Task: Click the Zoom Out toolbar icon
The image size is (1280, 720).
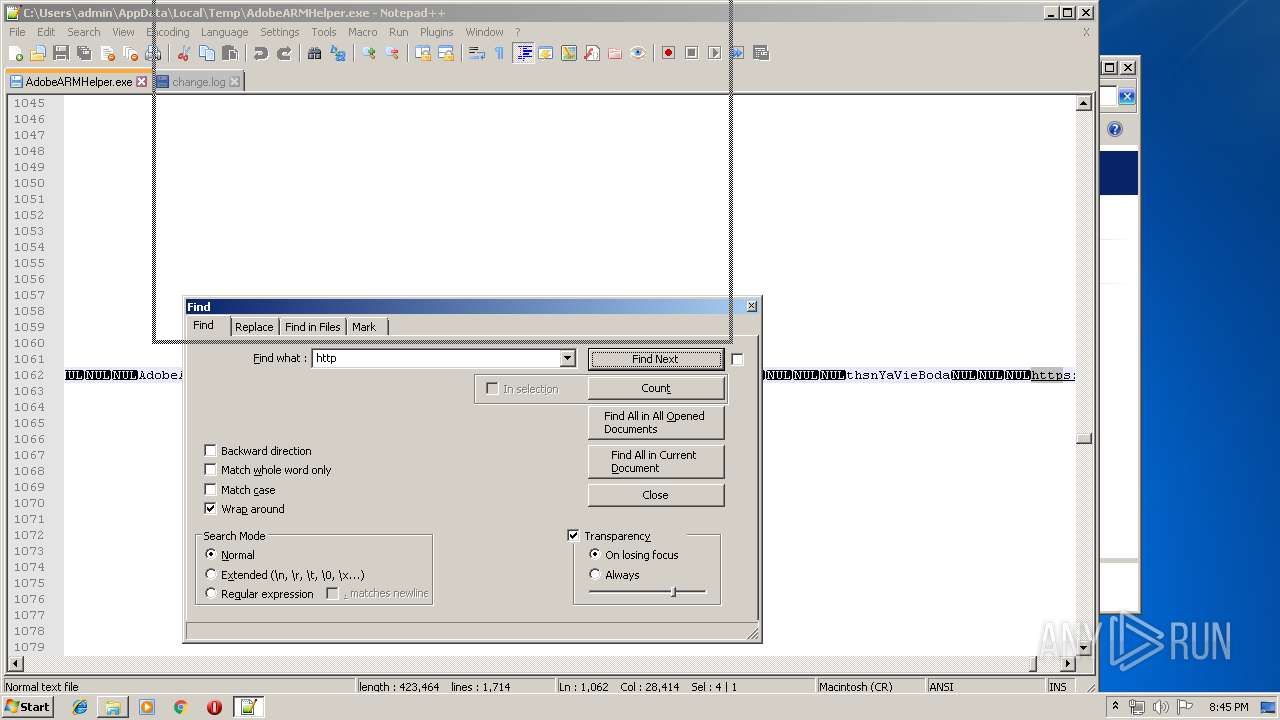Action: (x=392, y=53)
